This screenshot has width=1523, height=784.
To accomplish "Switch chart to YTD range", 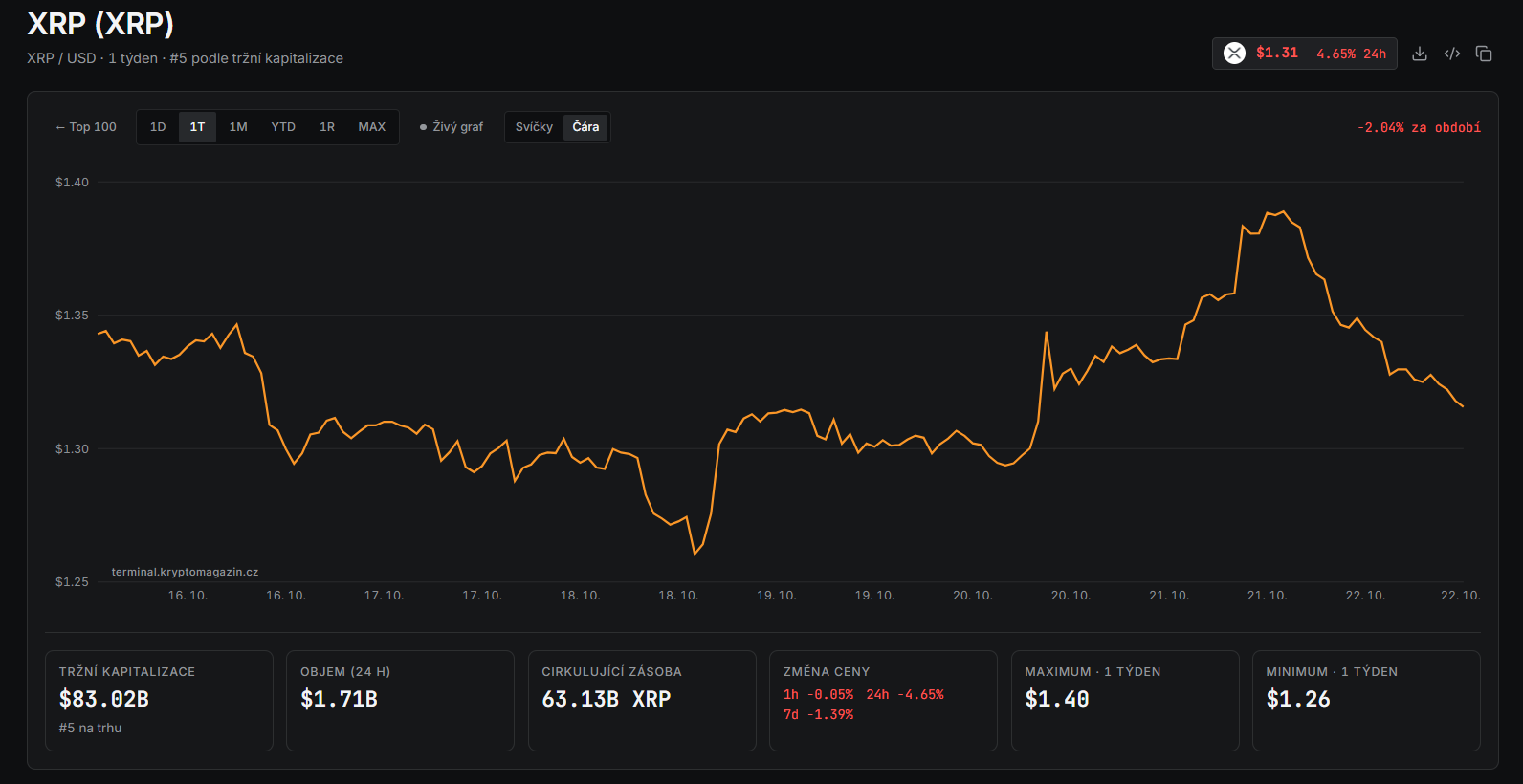I will (283, 127).
